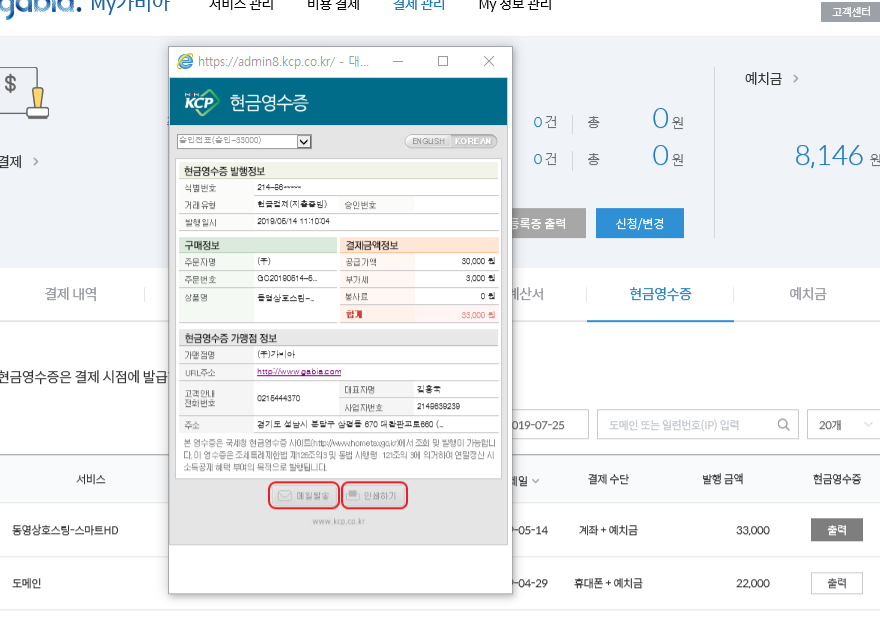Click the 도메인 service row text
Viewport: 880px width, 618px height.
26,584
